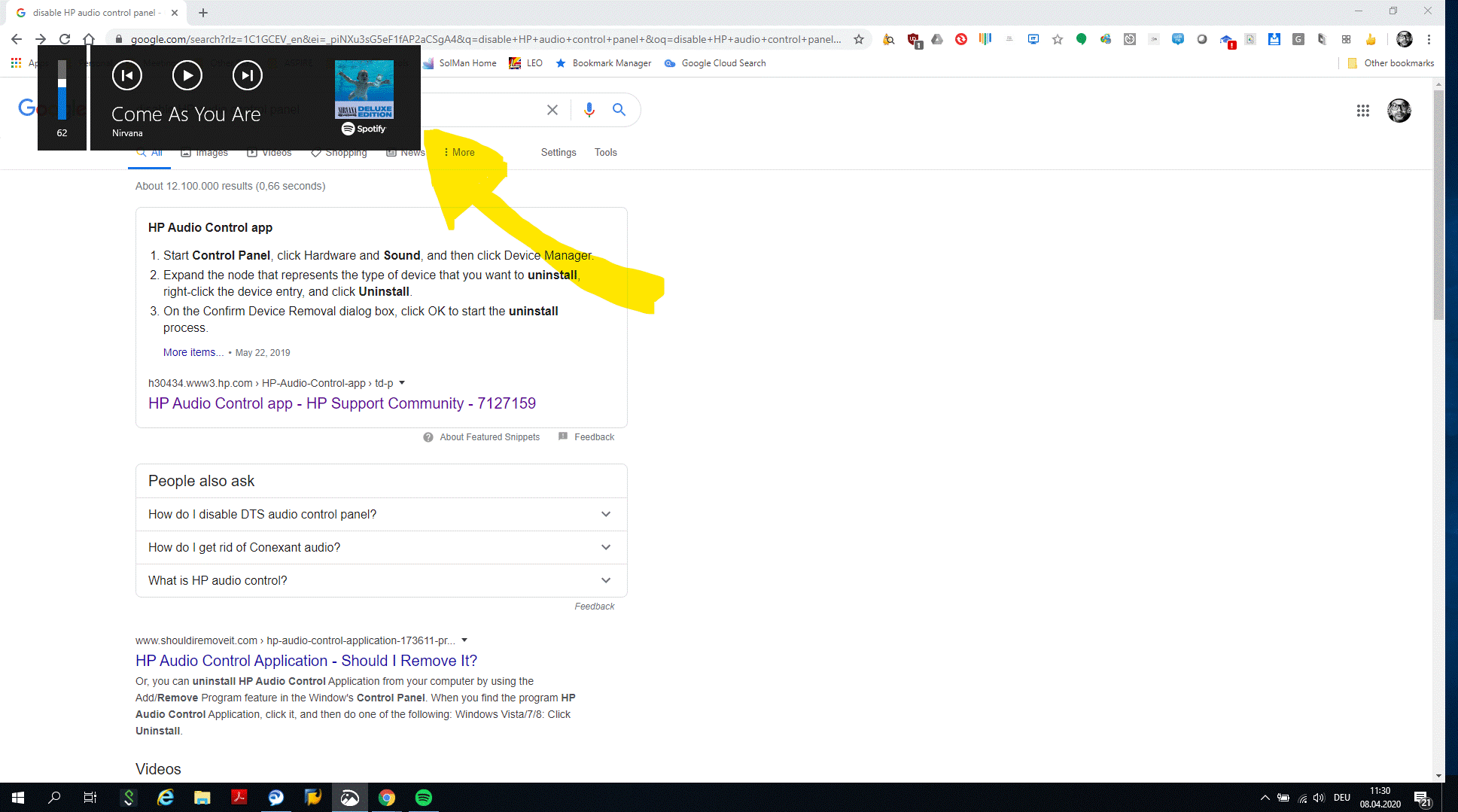Click the volume level slider bar
Screen dimensions: 1458x812
click(x=62, y=90)
